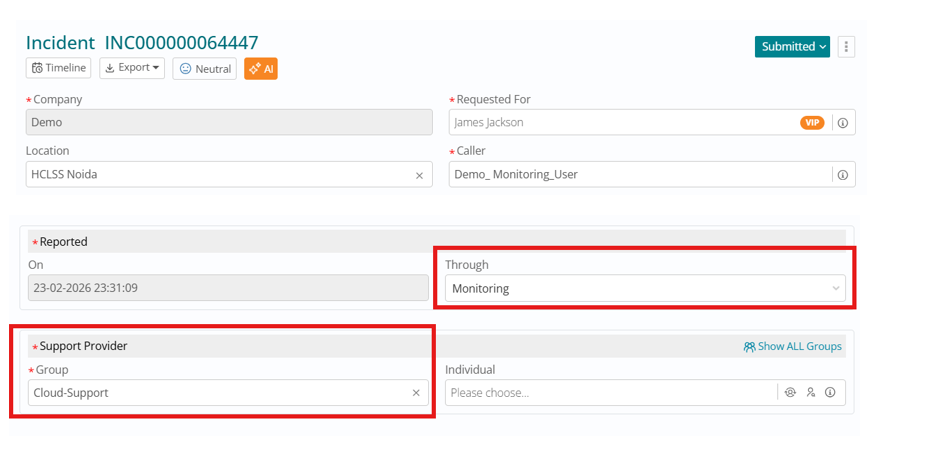This screenshot has height=469, width=929.
Task: Click into the Individual Please choose field
Action: [x=610, y=393]
